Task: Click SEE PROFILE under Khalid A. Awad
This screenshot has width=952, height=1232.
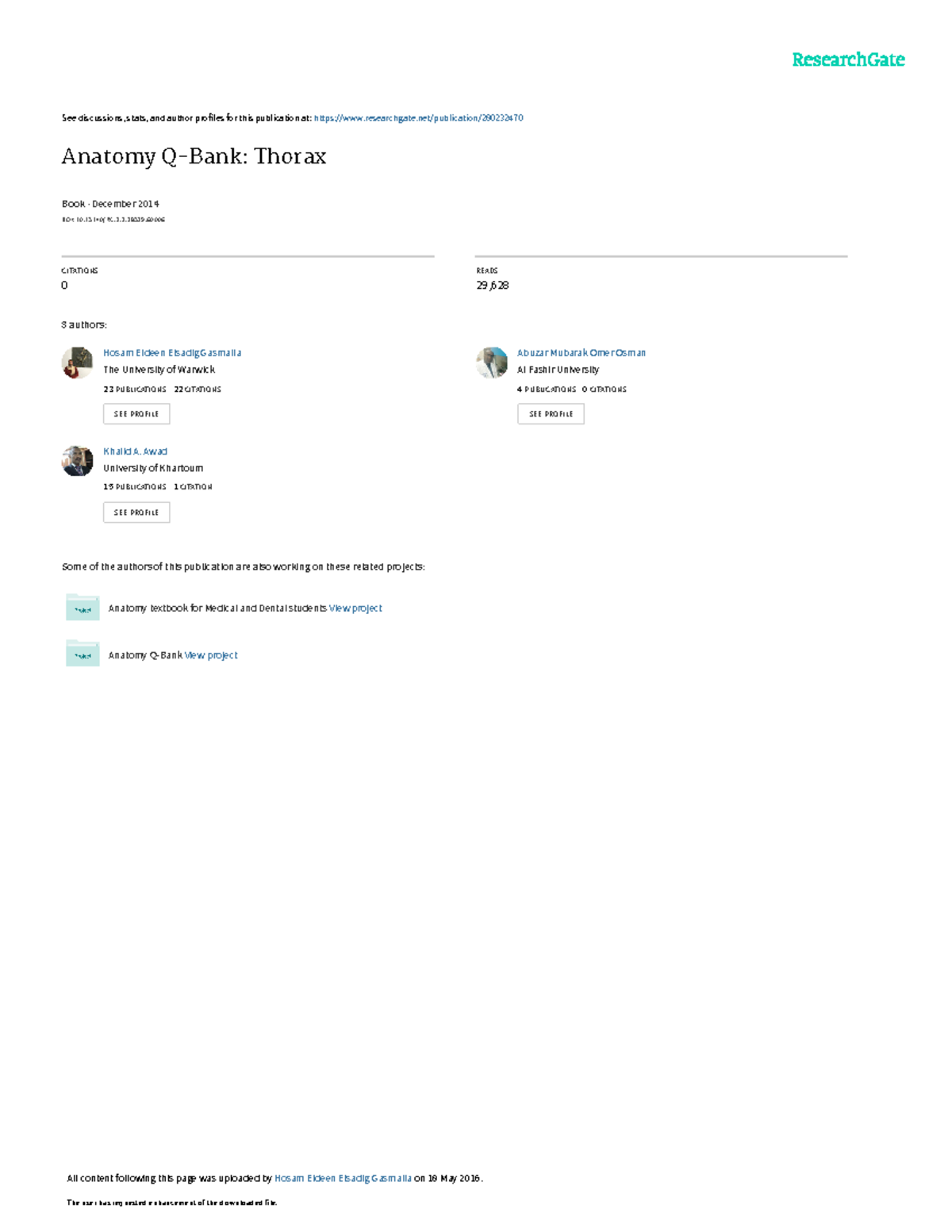Action: coord(136,512)
